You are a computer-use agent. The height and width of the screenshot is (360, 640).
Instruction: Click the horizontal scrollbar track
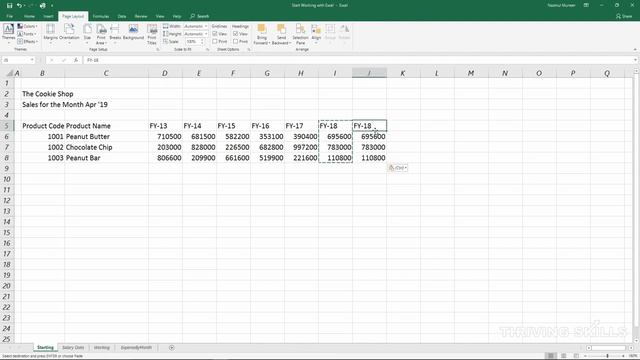pos(607,348)
